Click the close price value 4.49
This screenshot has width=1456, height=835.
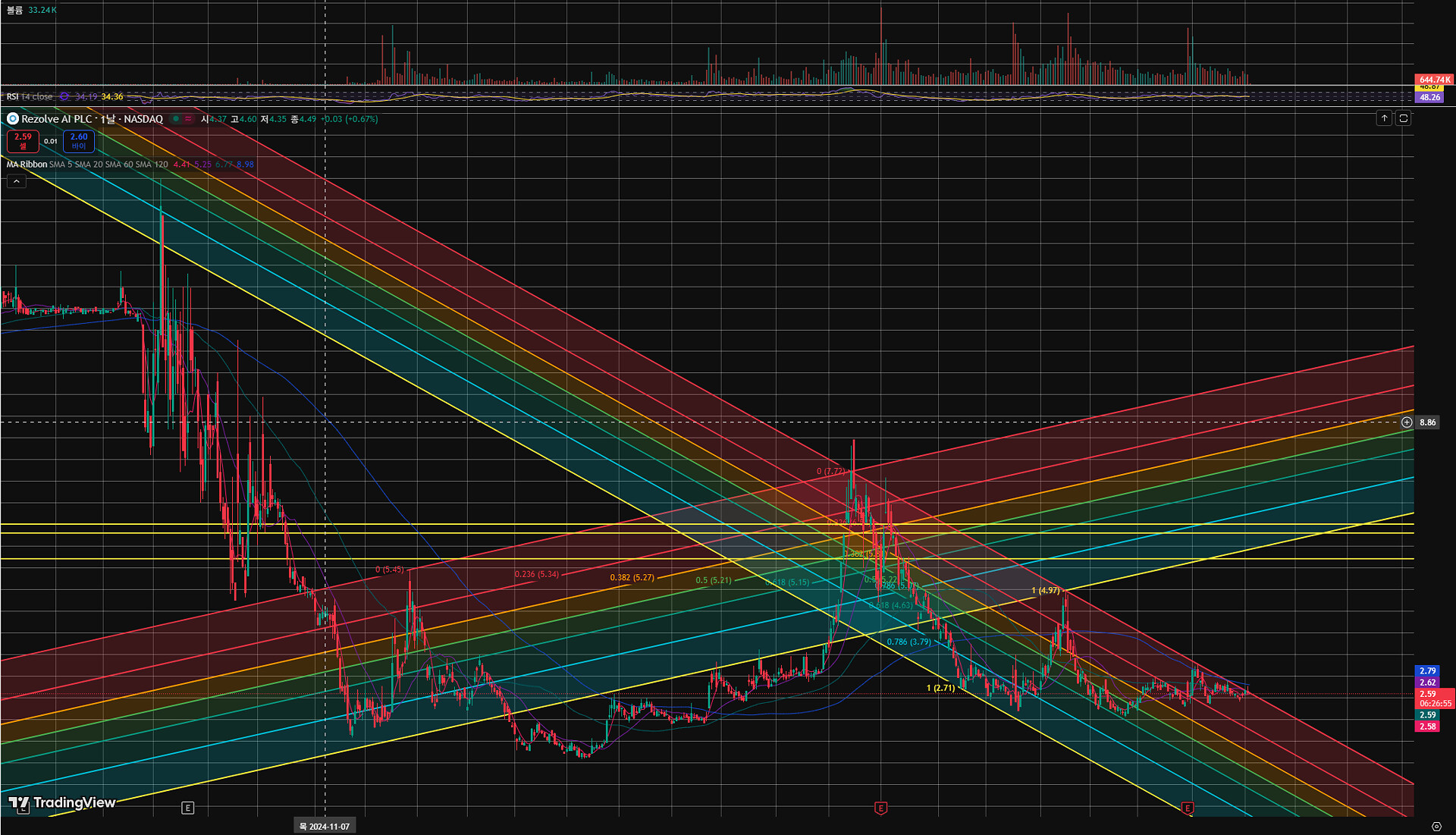[x=308, y=119]
